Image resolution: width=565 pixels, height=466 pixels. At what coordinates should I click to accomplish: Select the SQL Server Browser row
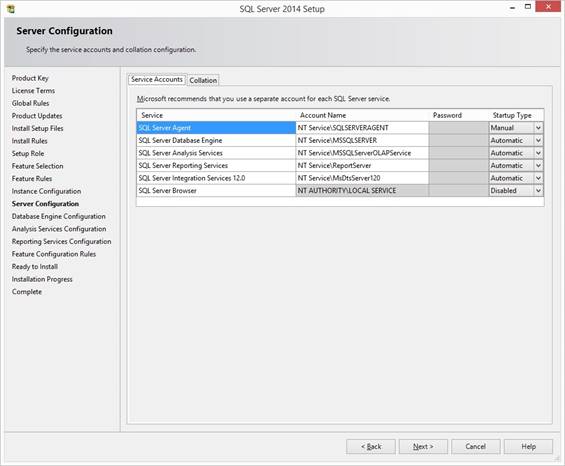tap(216, 191)
